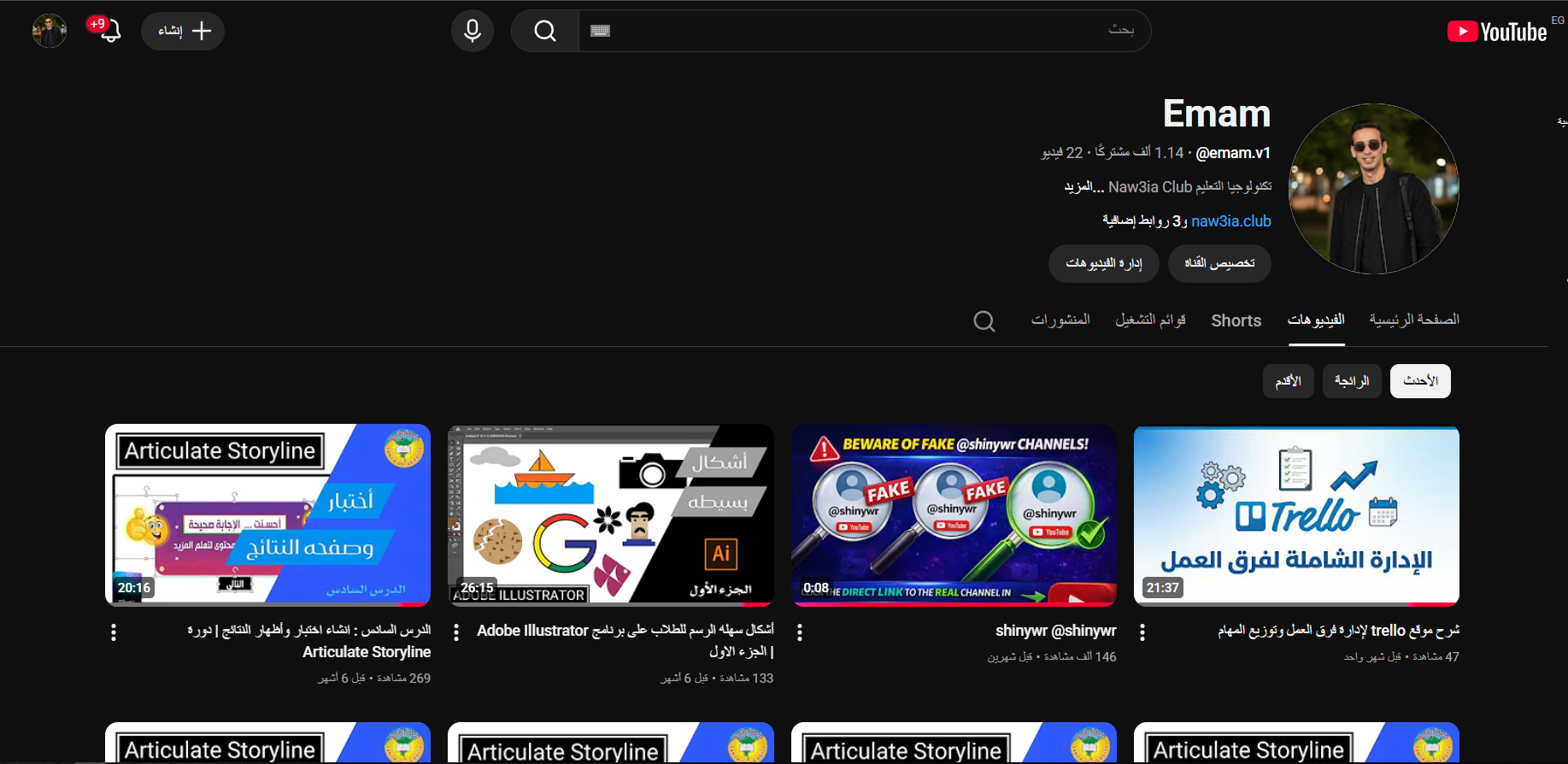1568x764 pixels.
Task: Click the Emam channel name heading
Action: coord(1217,114)
